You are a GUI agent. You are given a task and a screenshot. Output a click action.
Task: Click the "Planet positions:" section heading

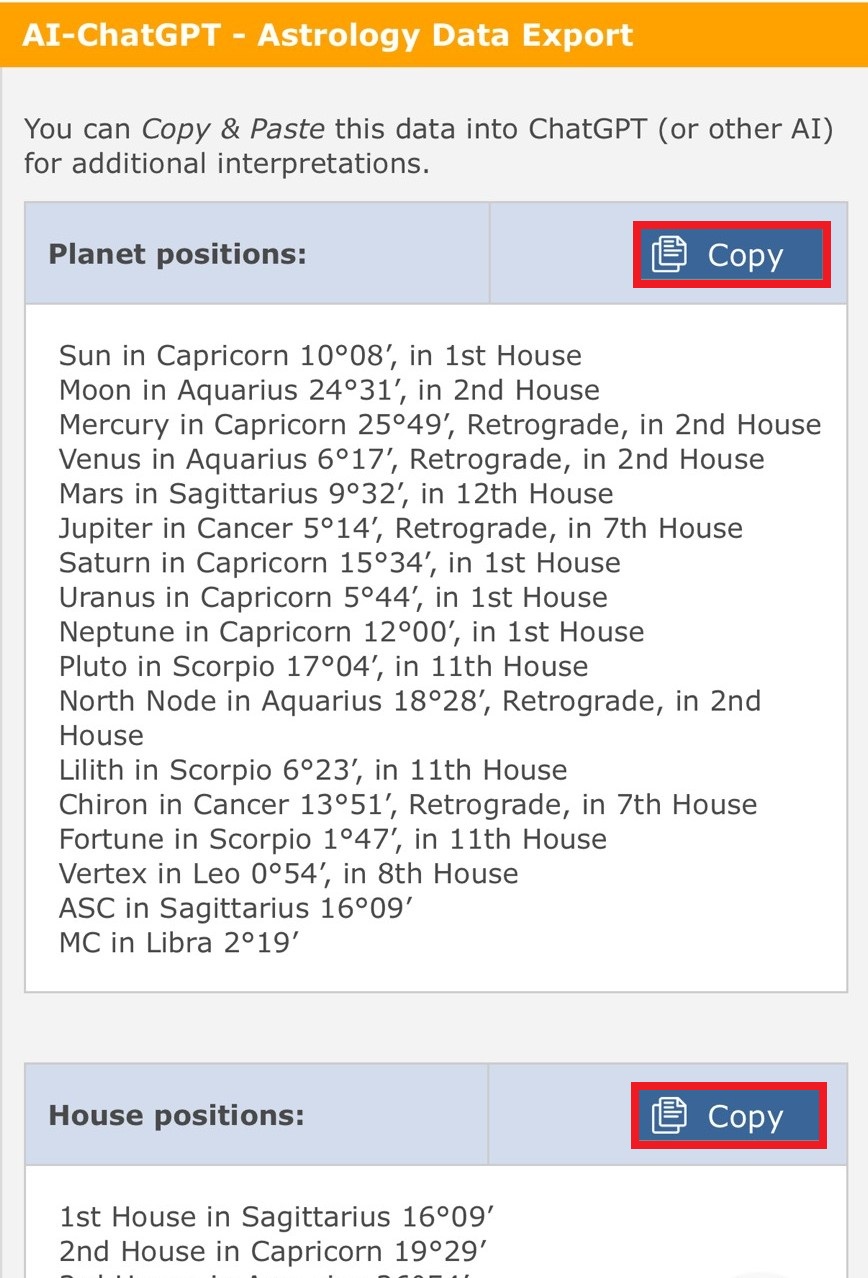(x=177, y=254)
